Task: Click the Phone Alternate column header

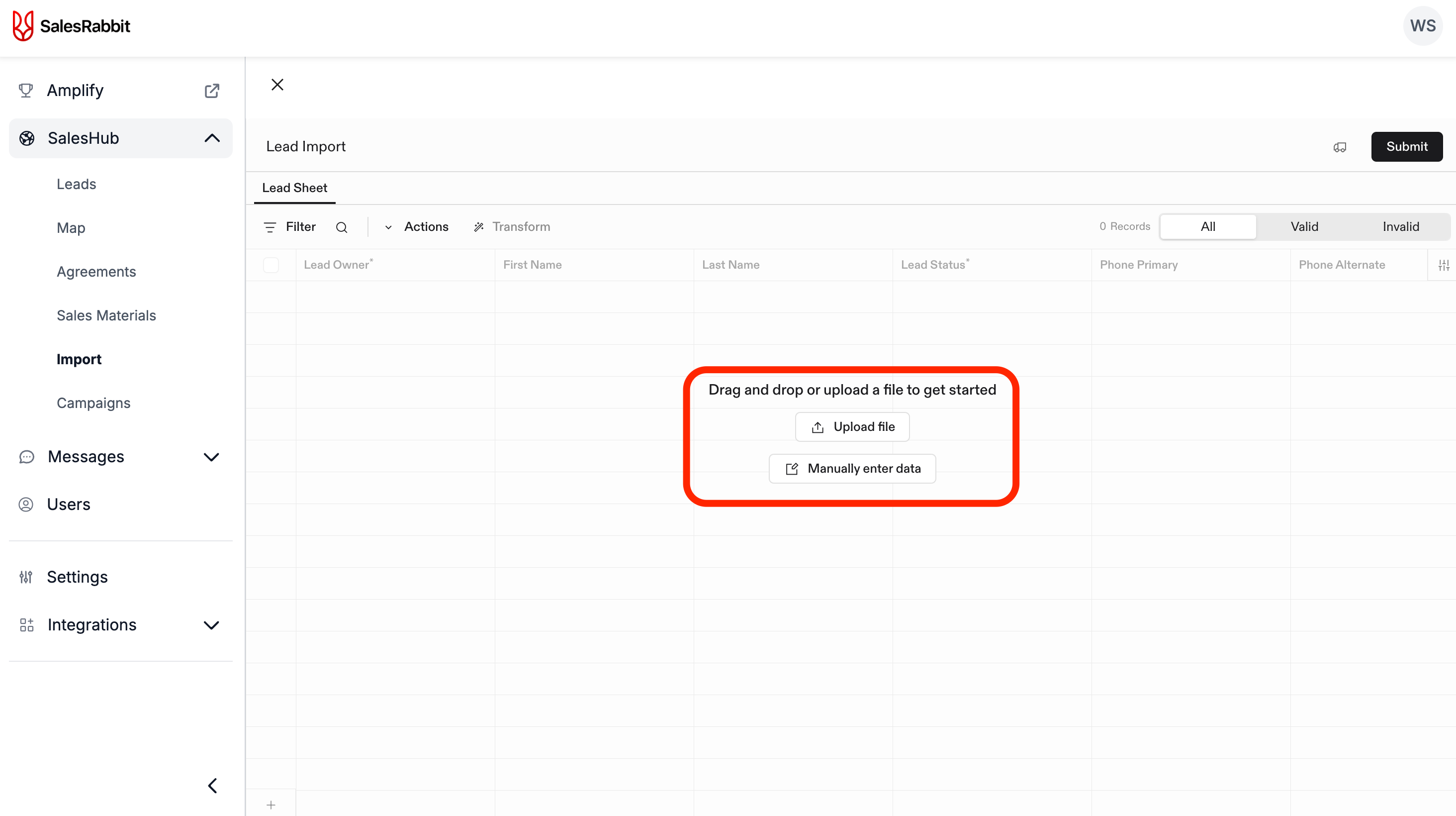Action: [1360, 265]
